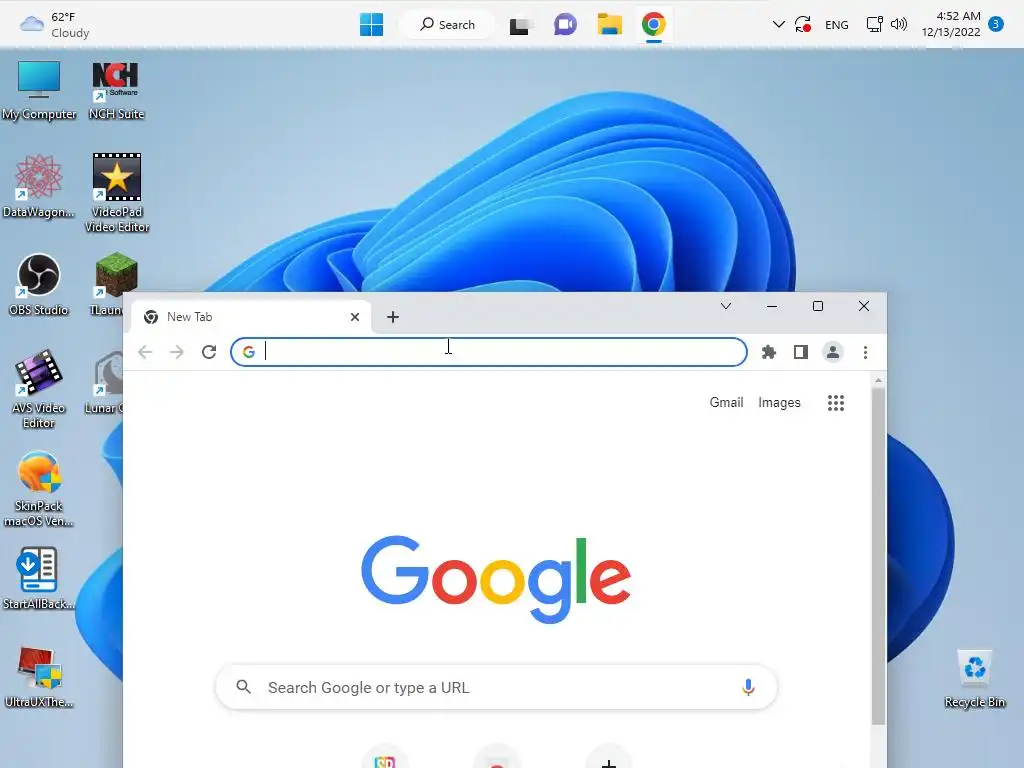Close the New Tab tab
This screenshot has height=768, width=1024.
pyautogui.click(x=355, y=317)
